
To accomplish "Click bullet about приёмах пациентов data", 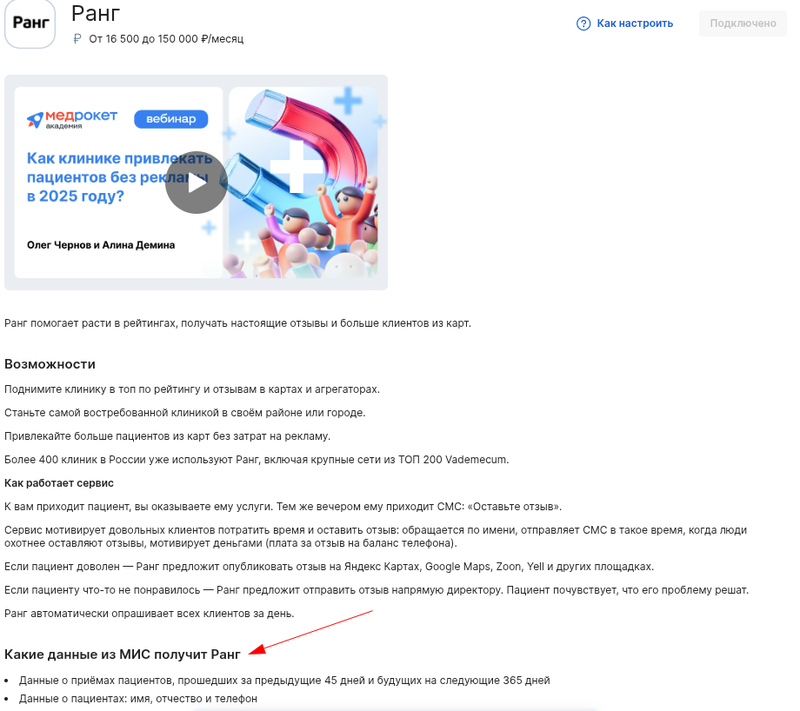I will 284,680.
